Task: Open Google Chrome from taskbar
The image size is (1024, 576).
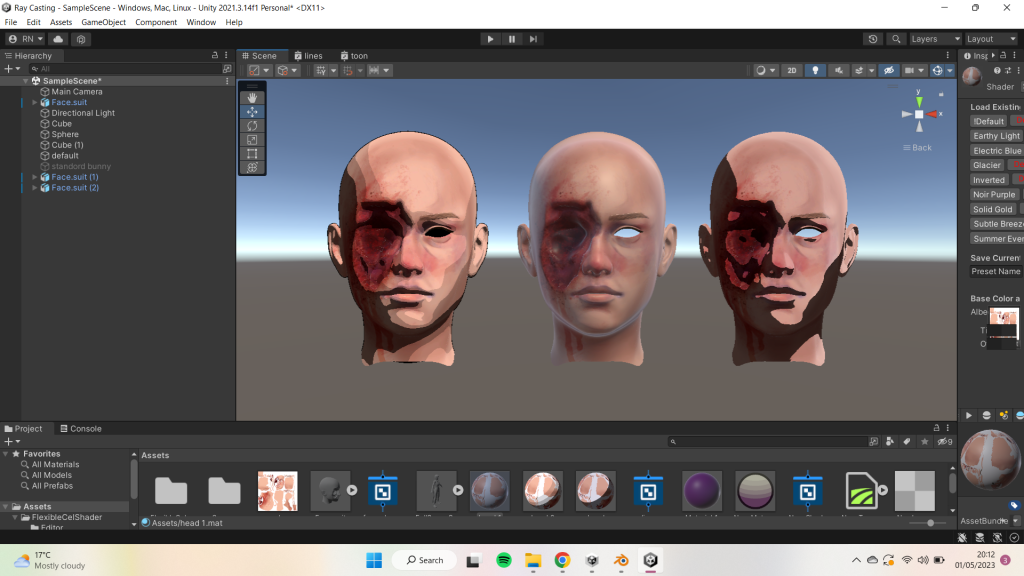Action: pyautogui.click(x=562, y=560)
